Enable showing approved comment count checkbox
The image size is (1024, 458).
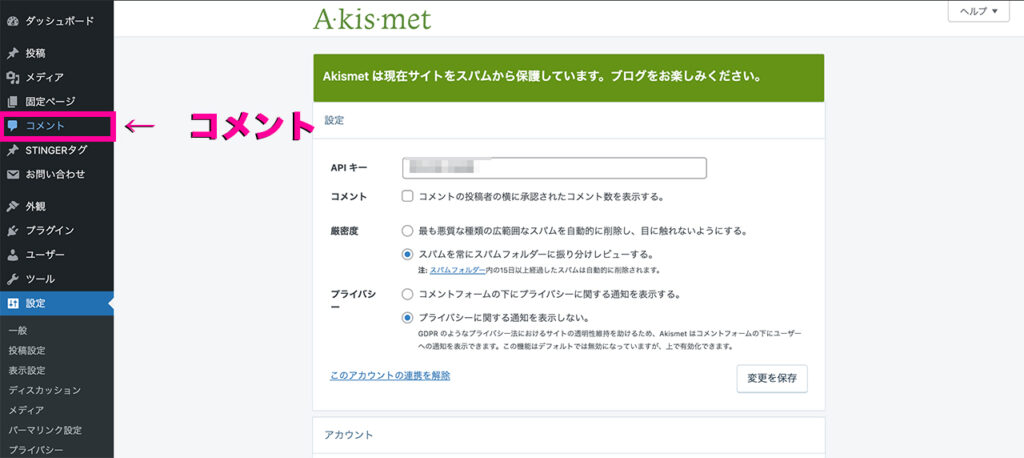tap(408, 196)
